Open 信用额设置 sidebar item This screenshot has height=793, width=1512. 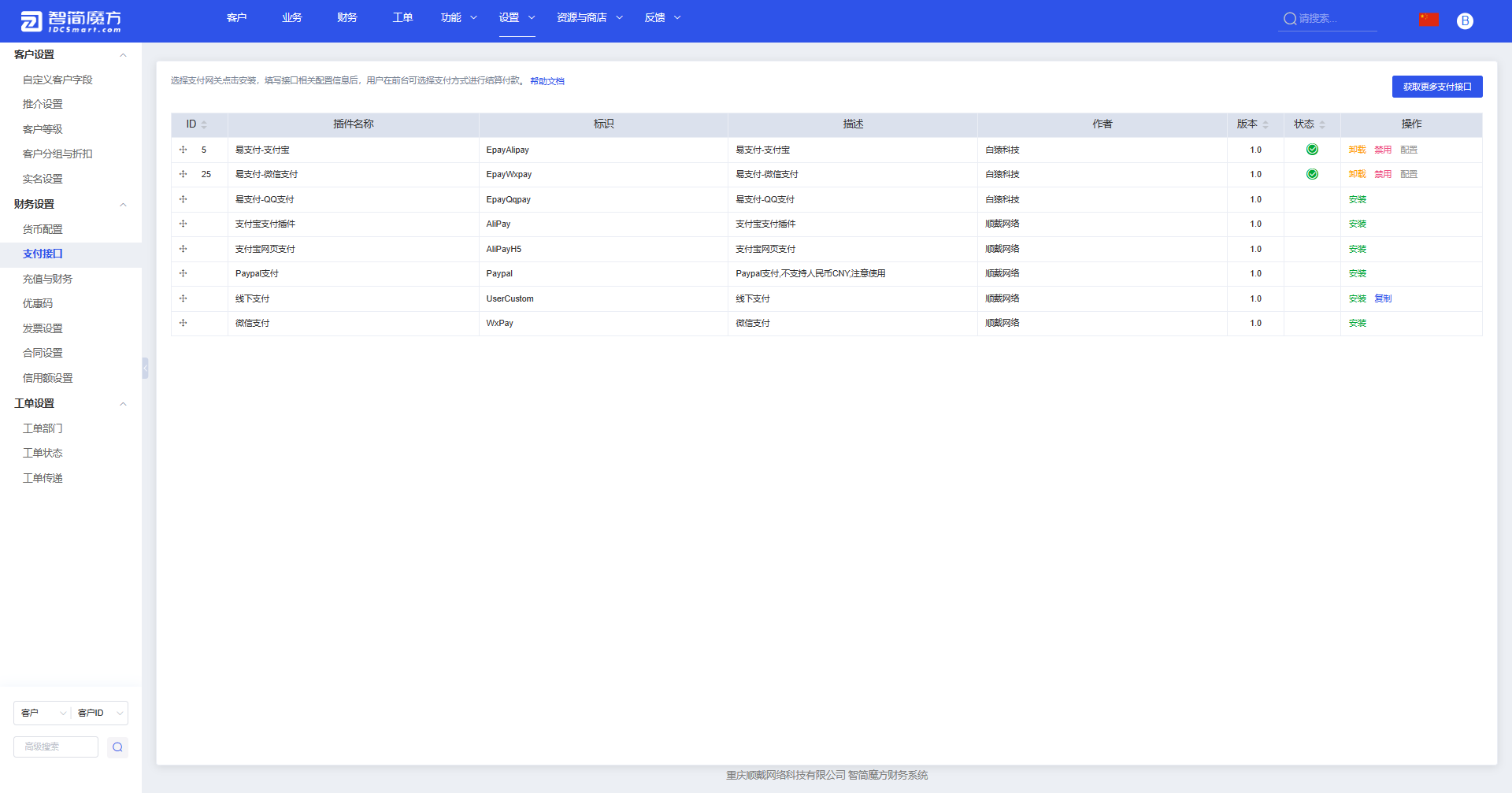(x=47, y=378)
